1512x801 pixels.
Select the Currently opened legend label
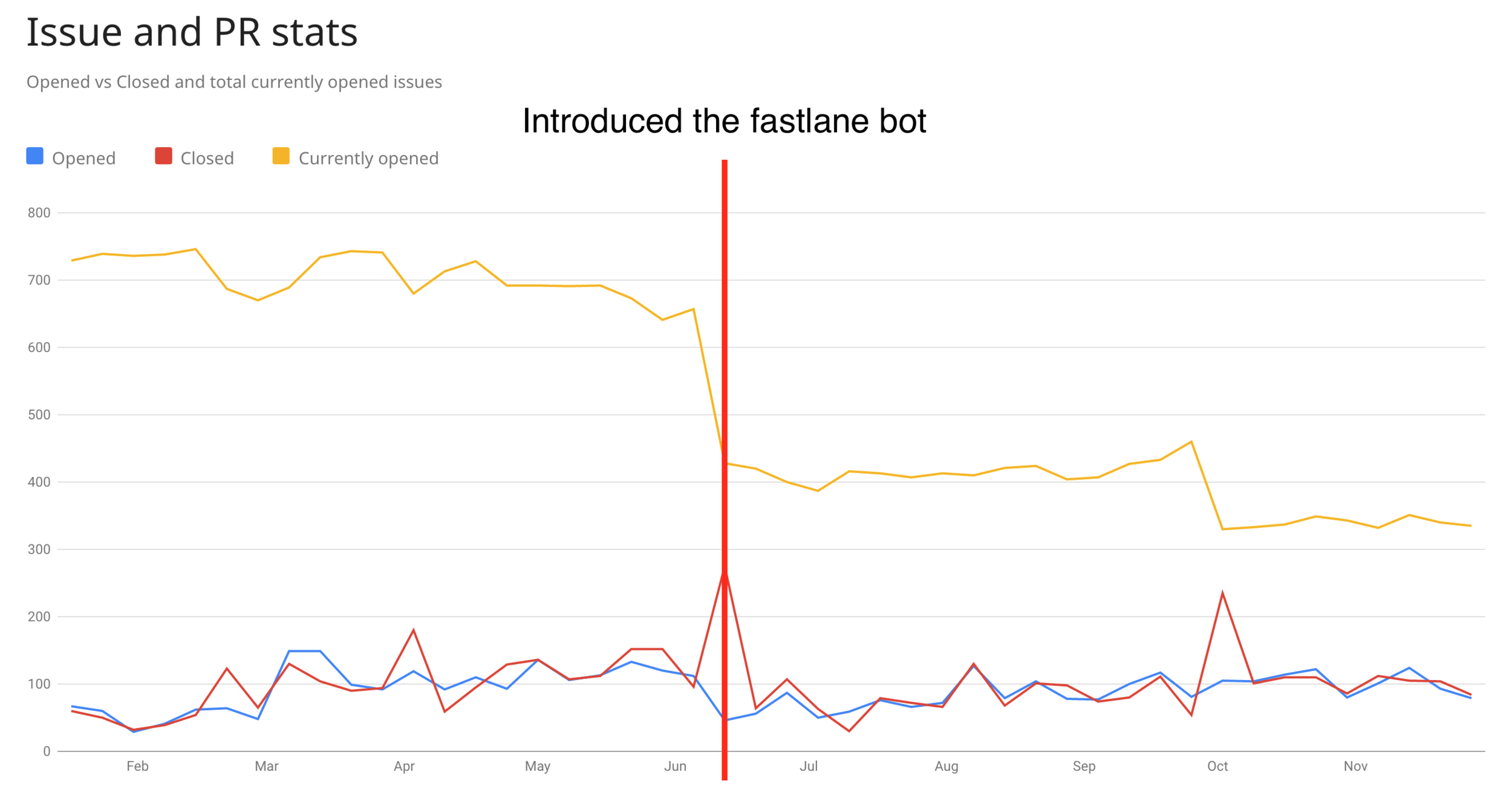[368, 159]
